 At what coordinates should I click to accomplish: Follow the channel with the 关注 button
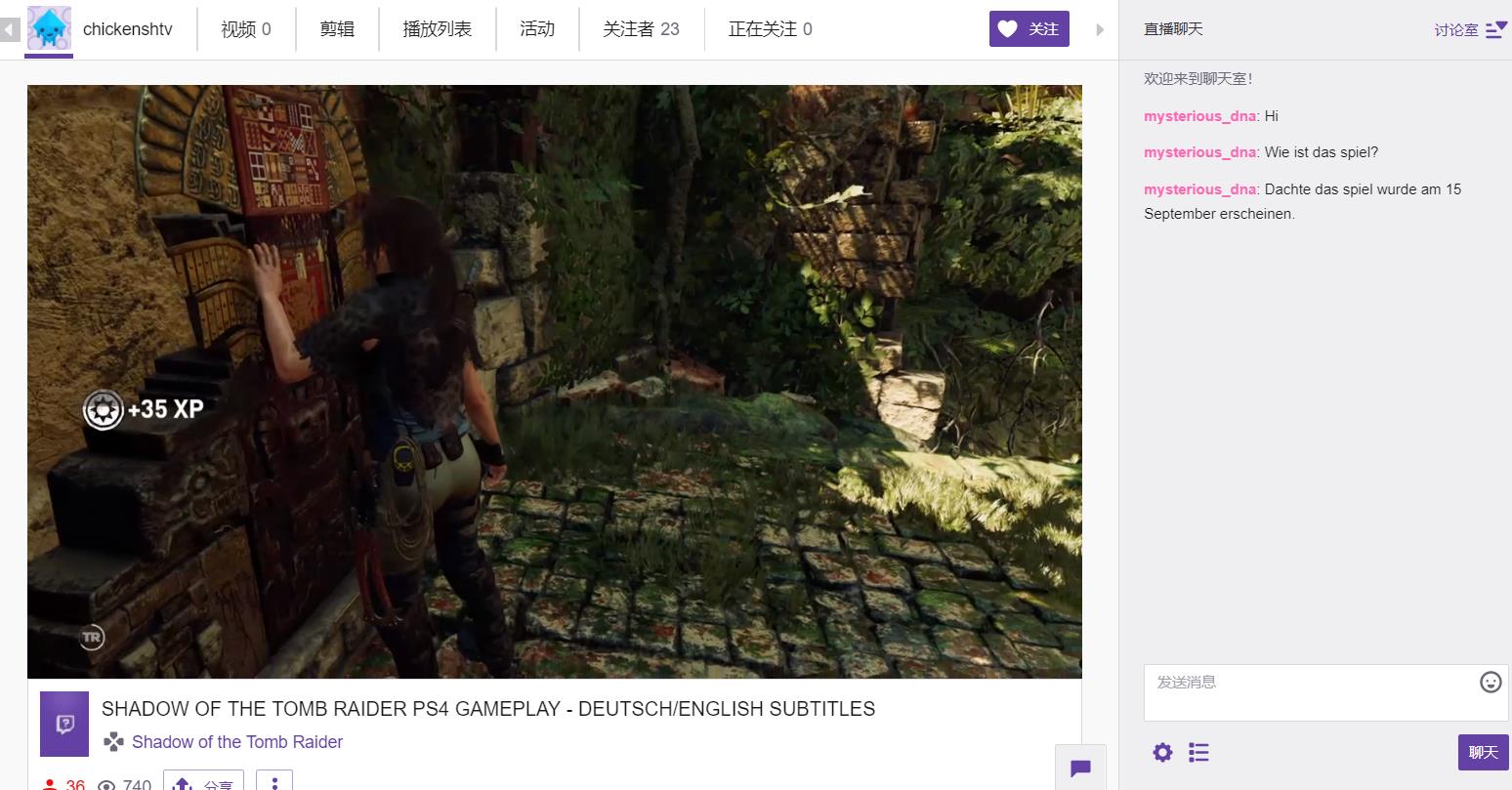click(x=1029, y=29)
